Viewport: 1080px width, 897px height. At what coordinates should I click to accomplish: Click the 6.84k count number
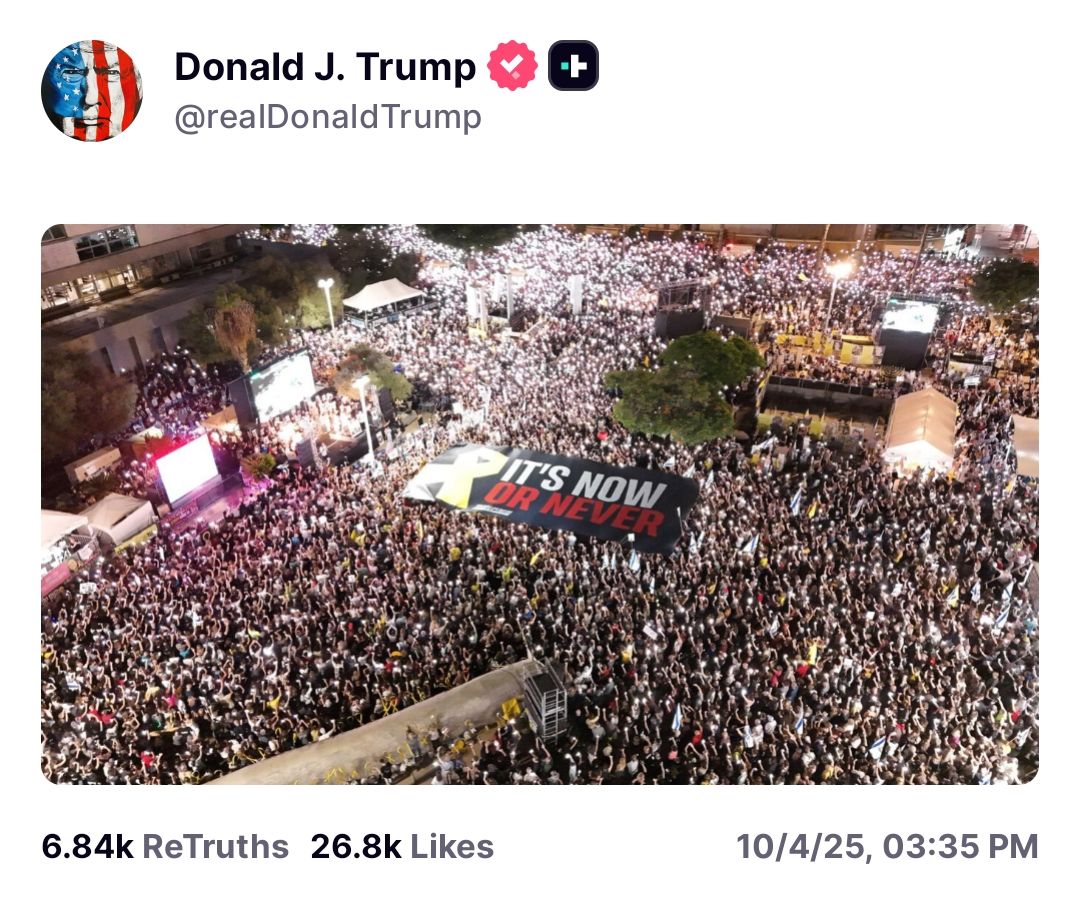click(87, 846)
